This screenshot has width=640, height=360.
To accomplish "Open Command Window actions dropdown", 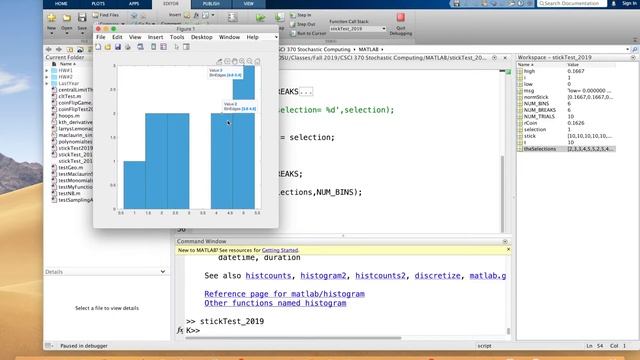I will pyautogui.click(x=505, y=242).
